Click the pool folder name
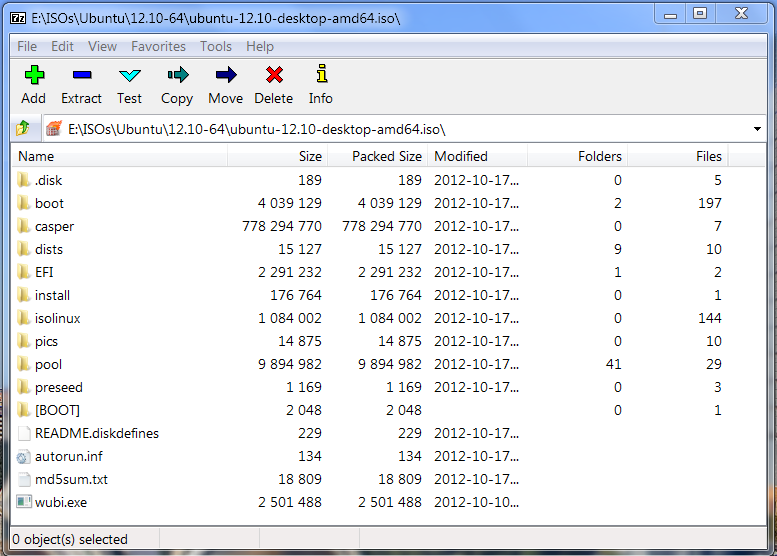The image size is (777, 556). 49,364
